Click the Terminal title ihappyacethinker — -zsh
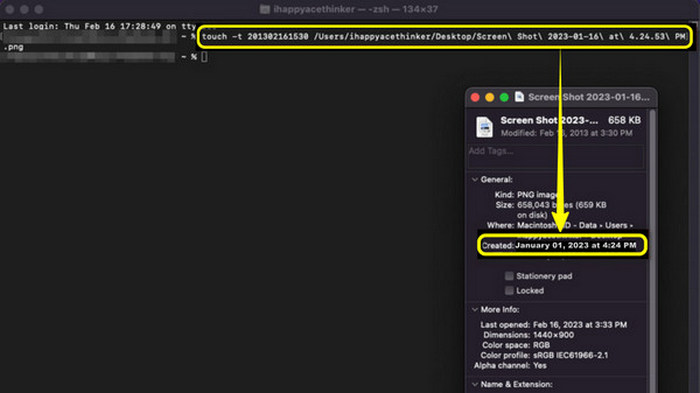 pyautogui.click(x=355, y=9)
